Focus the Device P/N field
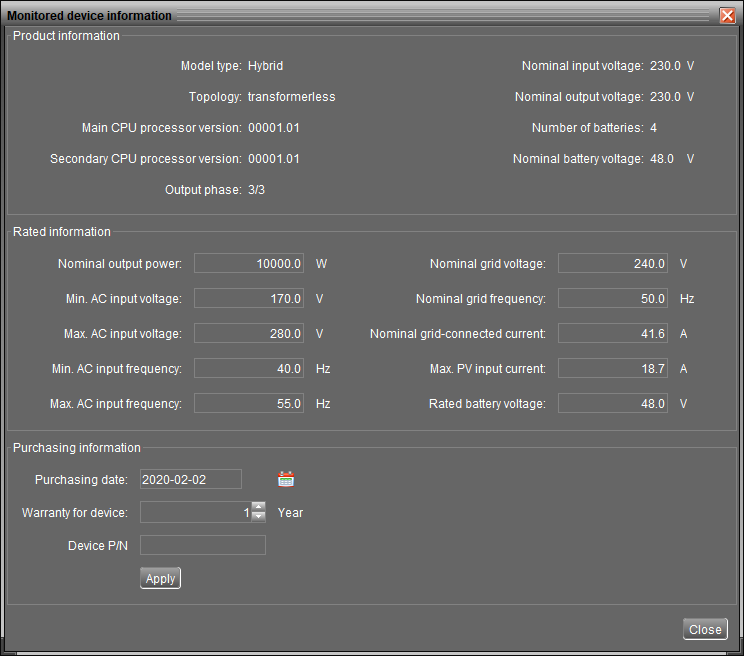 coord(203,545)
